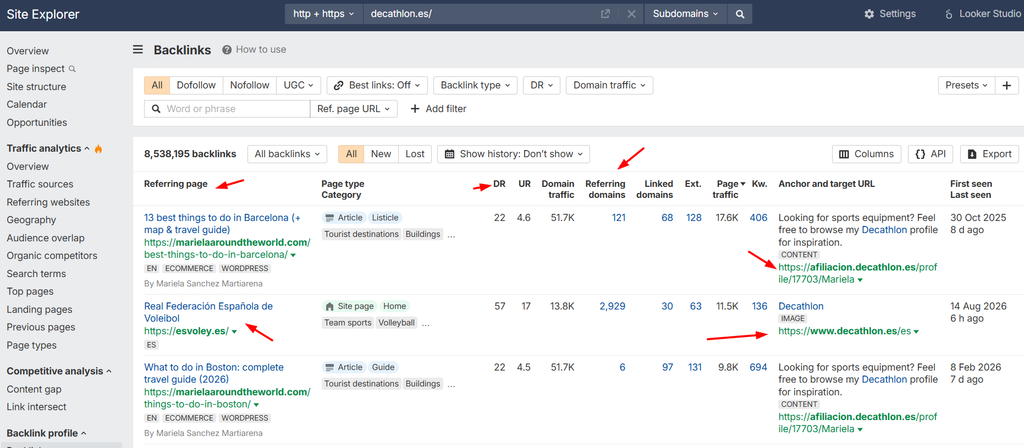Click the 121 referring domains value
1024x448 pixels.
coord(618,217)
